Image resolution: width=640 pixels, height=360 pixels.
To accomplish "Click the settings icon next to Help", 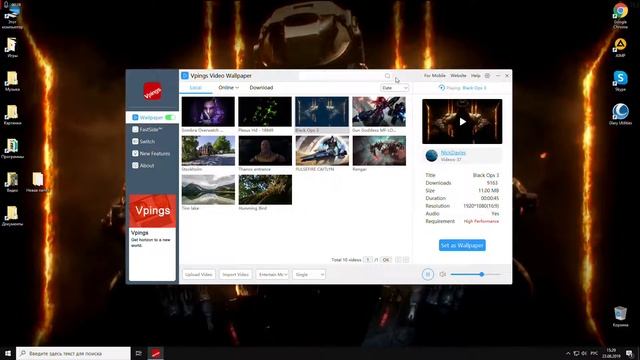I will pyautogui.click(x=487, y=76).
